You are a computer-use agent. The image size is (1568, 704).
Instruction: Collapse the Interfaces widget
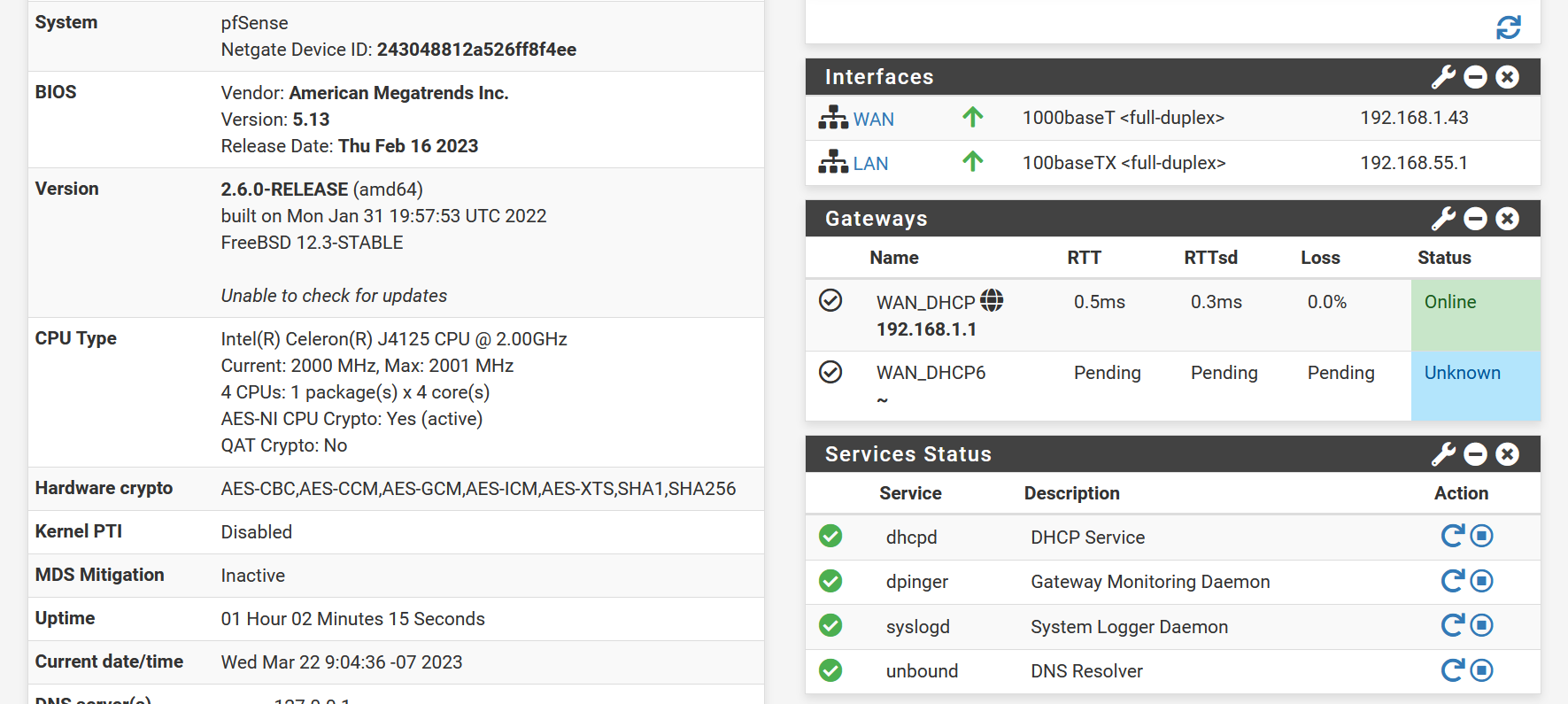pyautogui.click(x=1475, y=77)
